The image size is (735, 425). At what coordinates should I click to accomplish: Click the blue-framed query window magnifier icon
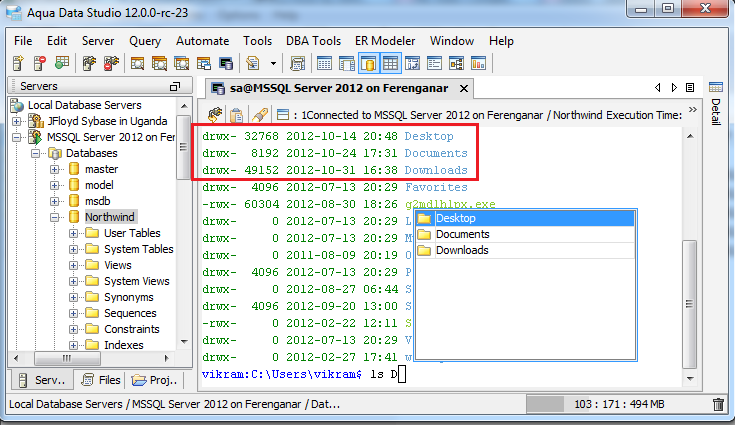coord(181,63)
